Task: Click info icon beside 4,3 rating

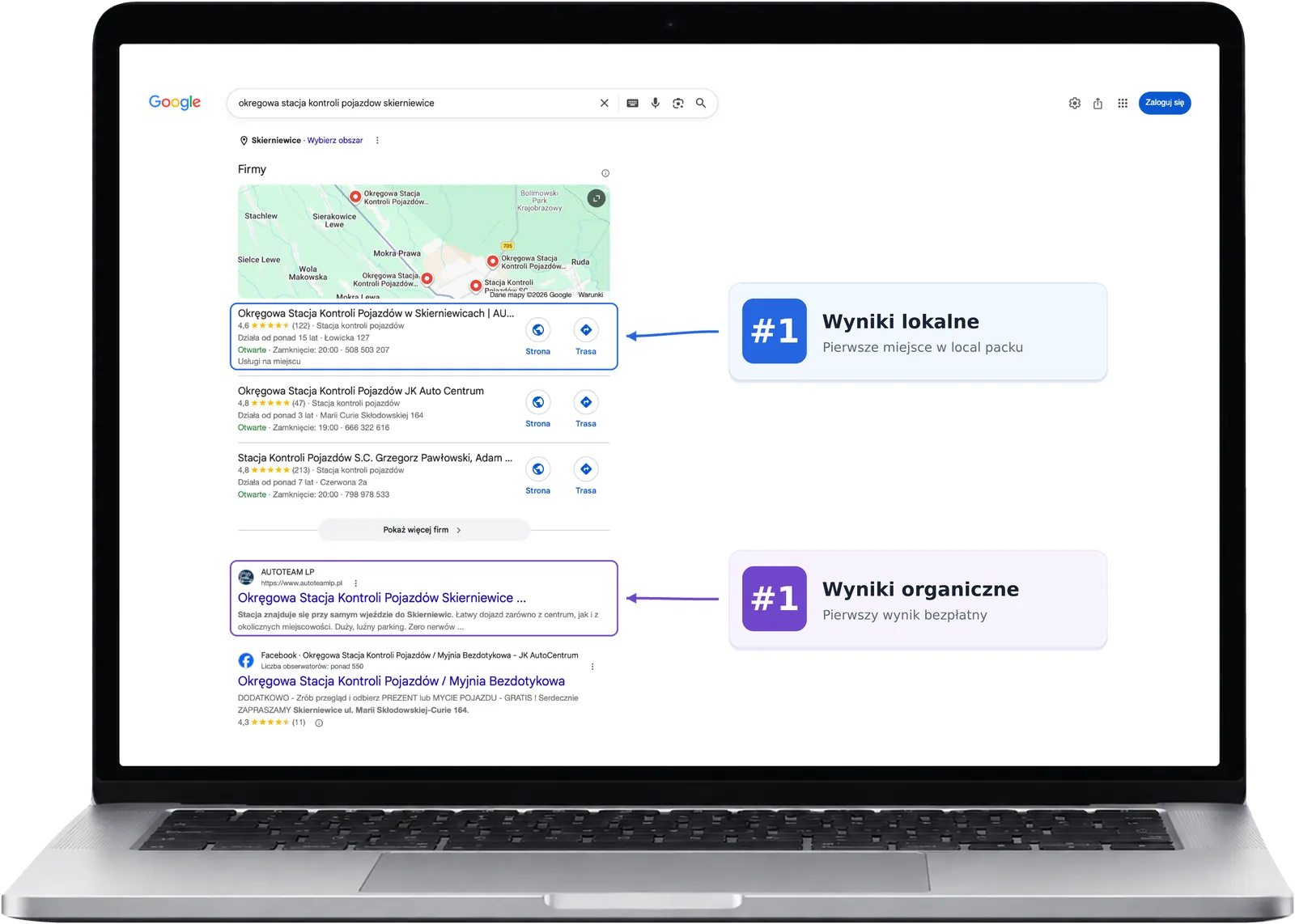Action: (x=319, y=723)
